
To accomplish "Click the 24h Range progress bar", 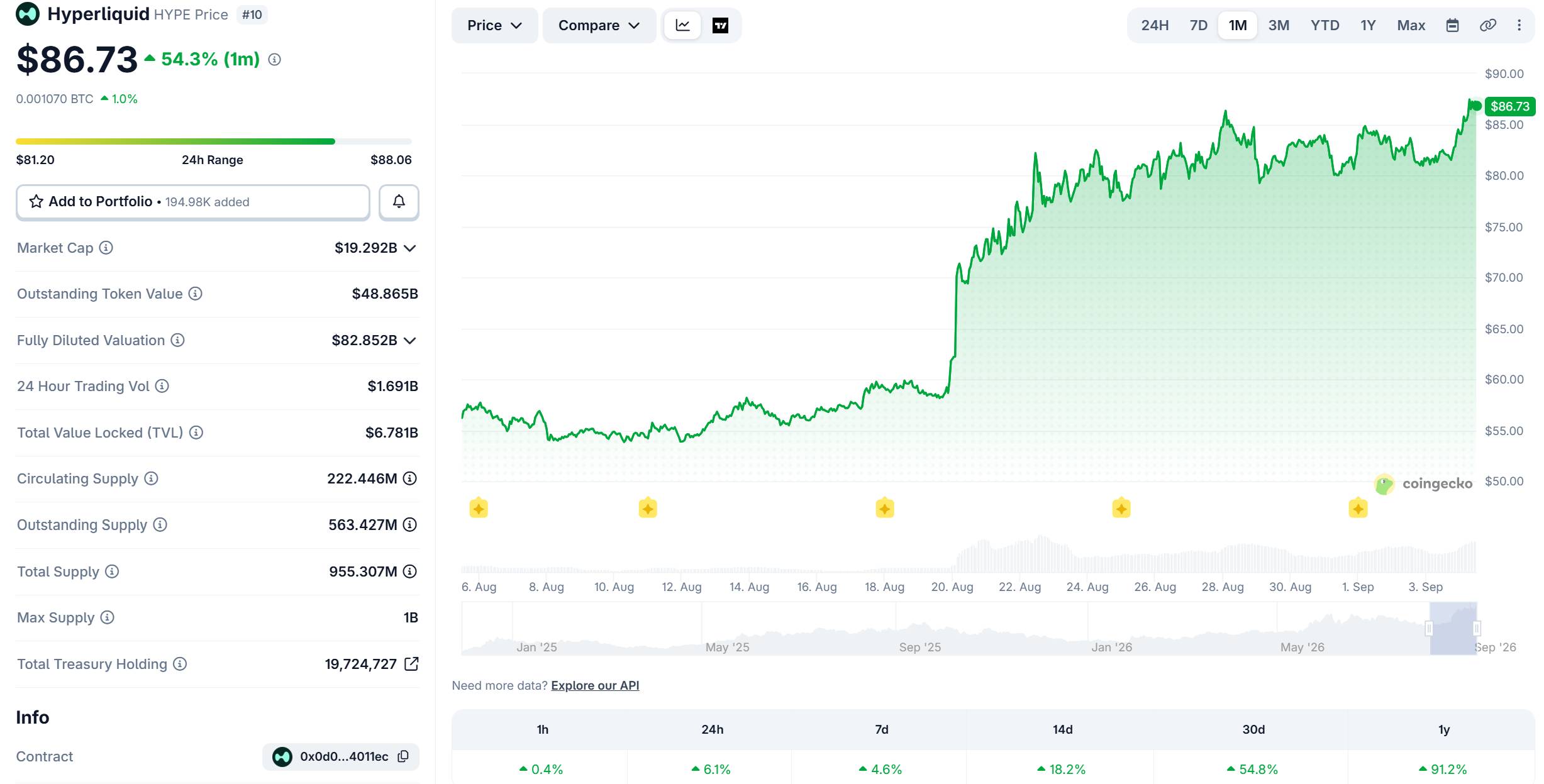I will [214, 141].
